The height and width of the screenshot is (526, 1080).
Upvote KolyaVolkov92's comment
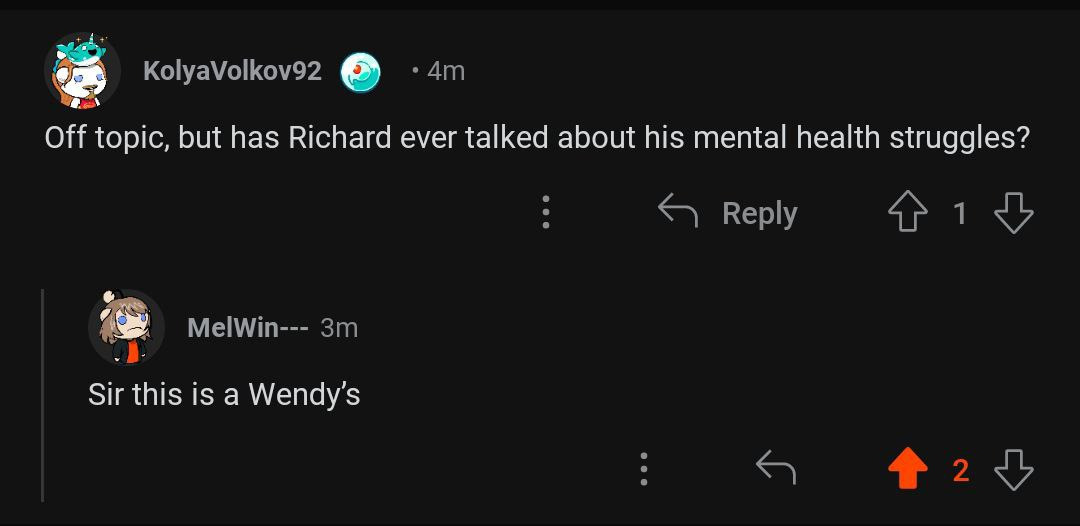(x=907, y=213)
